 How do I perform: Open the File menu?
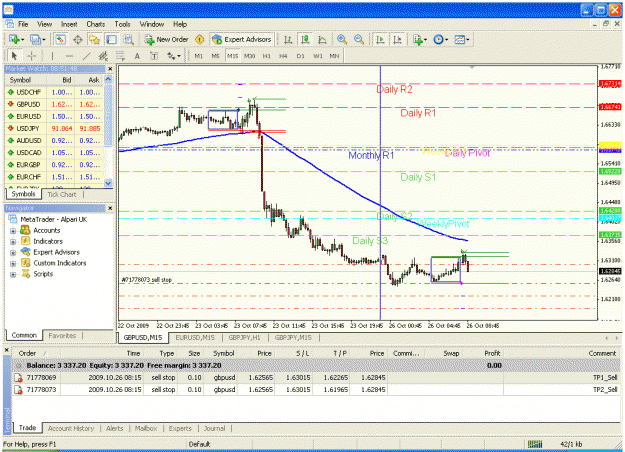[23, 24]
